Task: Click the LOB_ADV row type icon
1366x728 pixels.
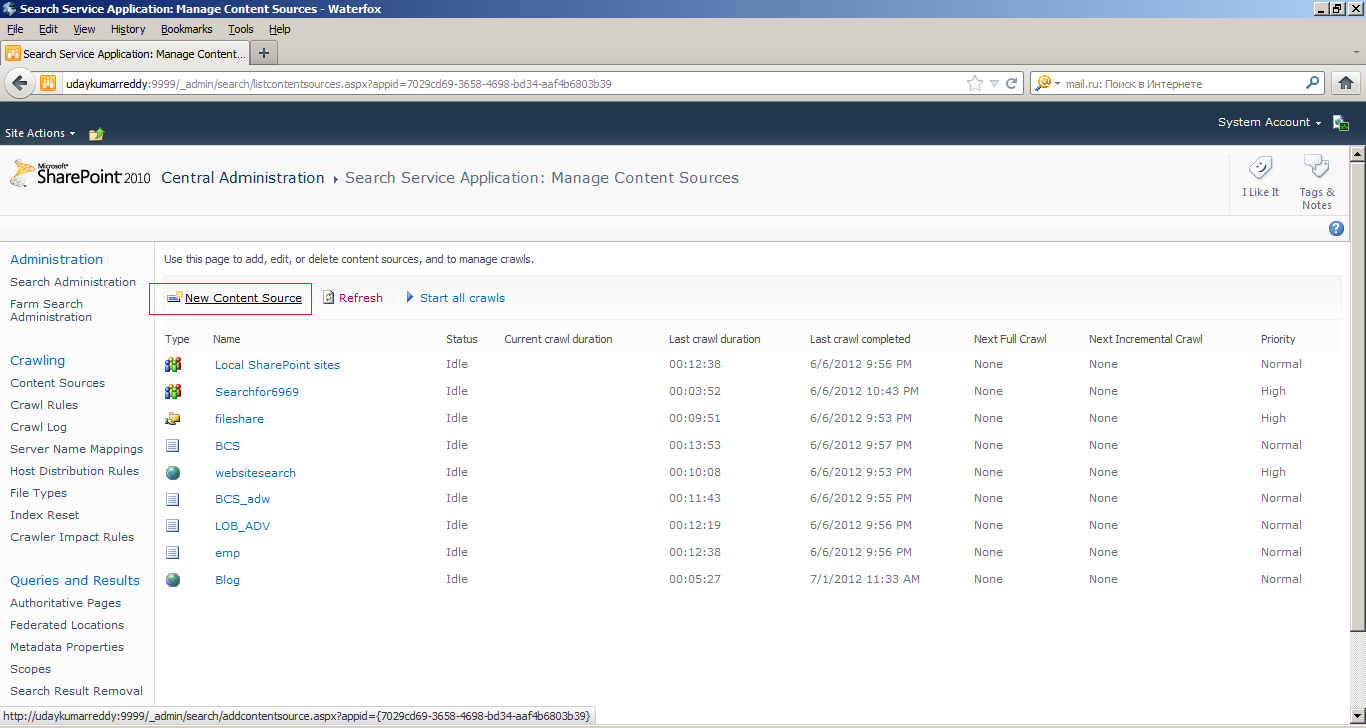Action: coord(173,526)
